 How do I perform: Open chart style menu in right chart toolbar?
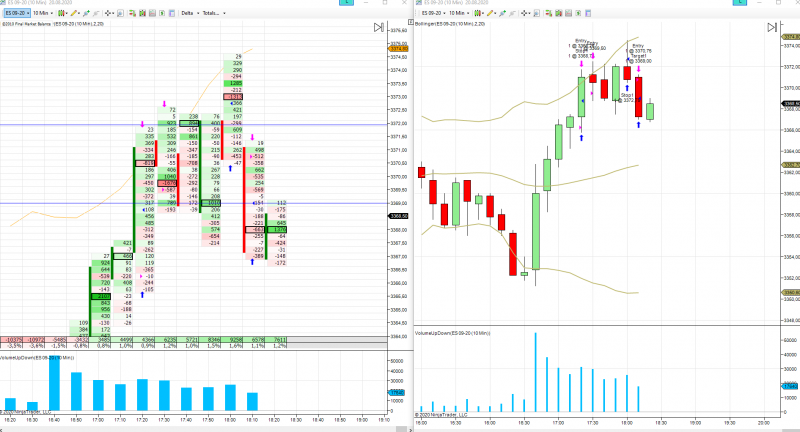click(x=479, y=13)
